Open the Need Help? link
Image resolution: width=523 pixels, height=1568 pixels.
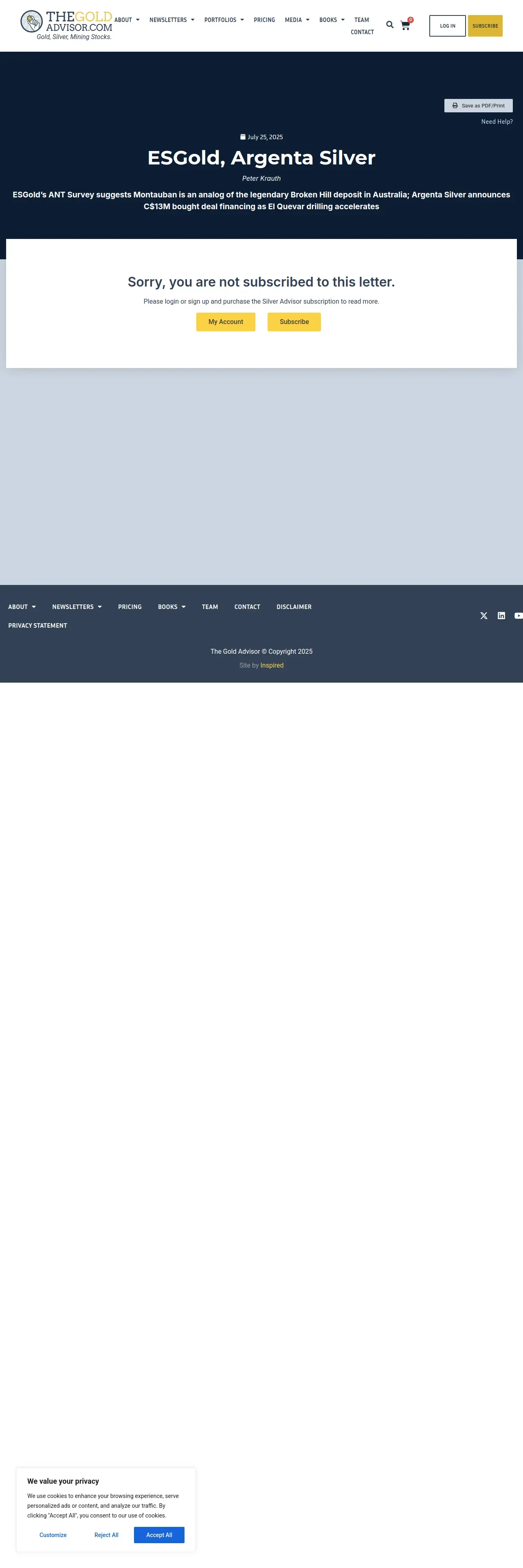tap(497, 122)
